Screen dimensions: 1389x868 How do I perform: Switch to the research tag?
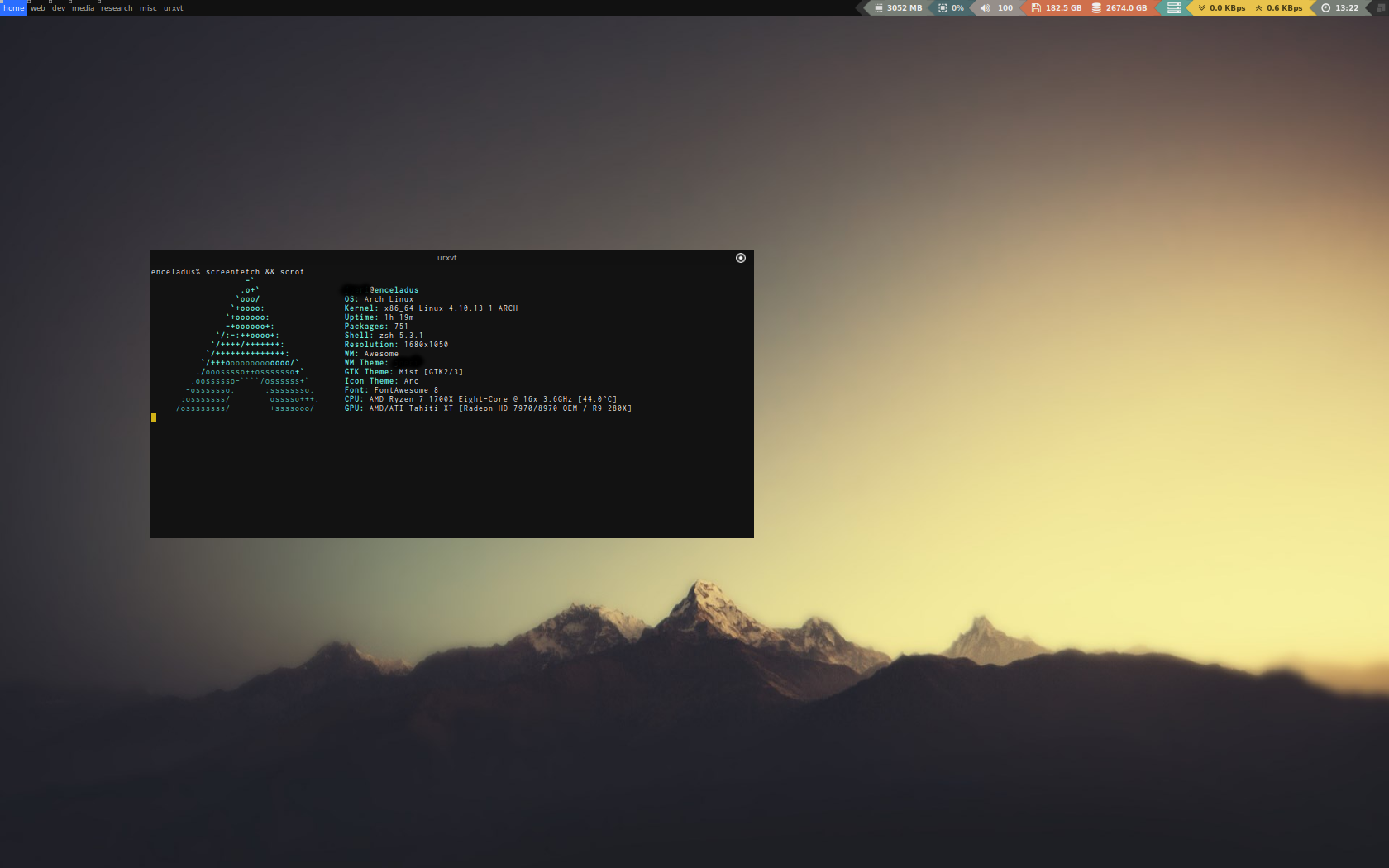click(x=117, y=8)
